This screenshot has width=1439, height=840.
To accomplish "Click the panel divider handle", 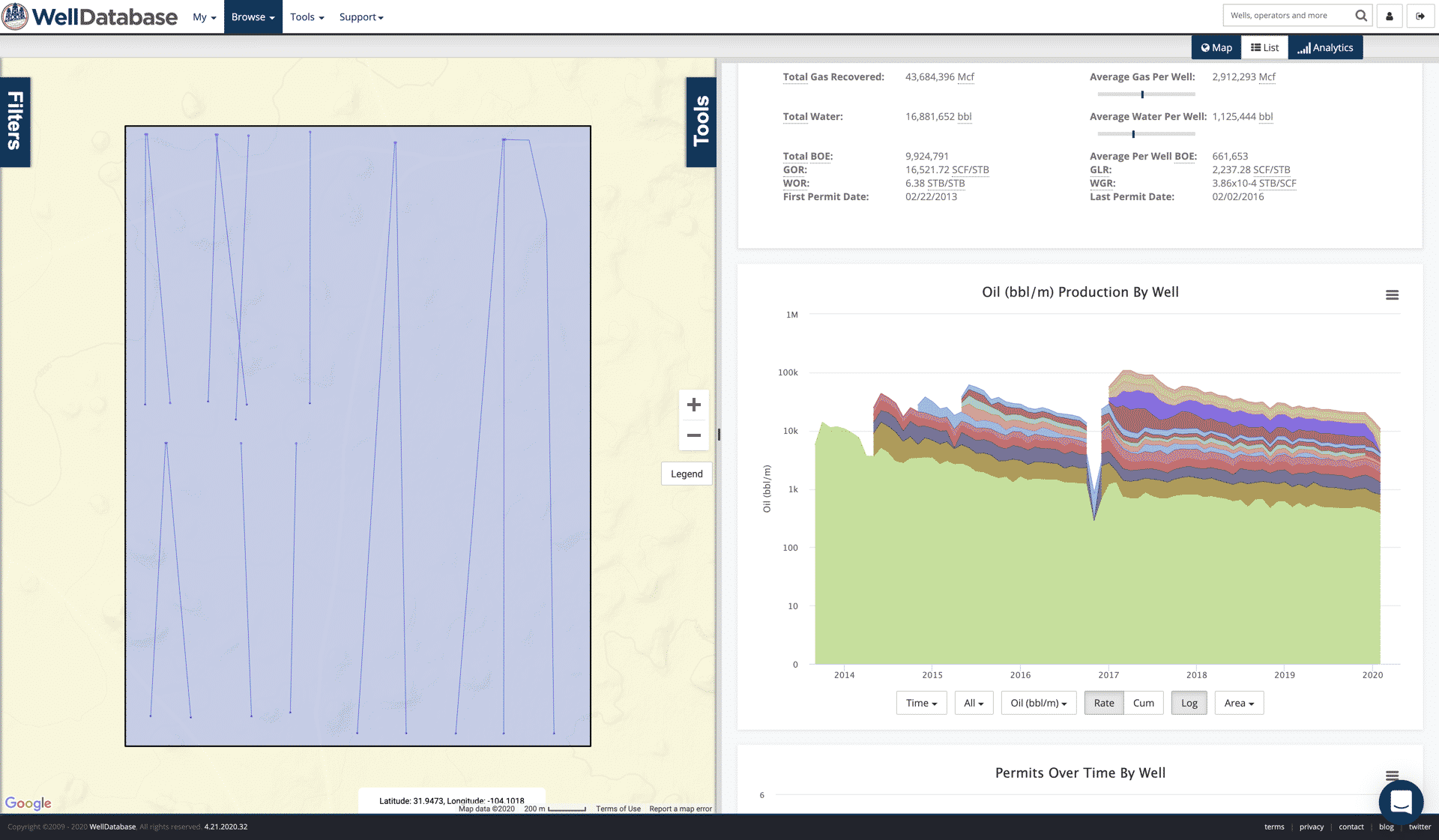I will click(719, 435).
